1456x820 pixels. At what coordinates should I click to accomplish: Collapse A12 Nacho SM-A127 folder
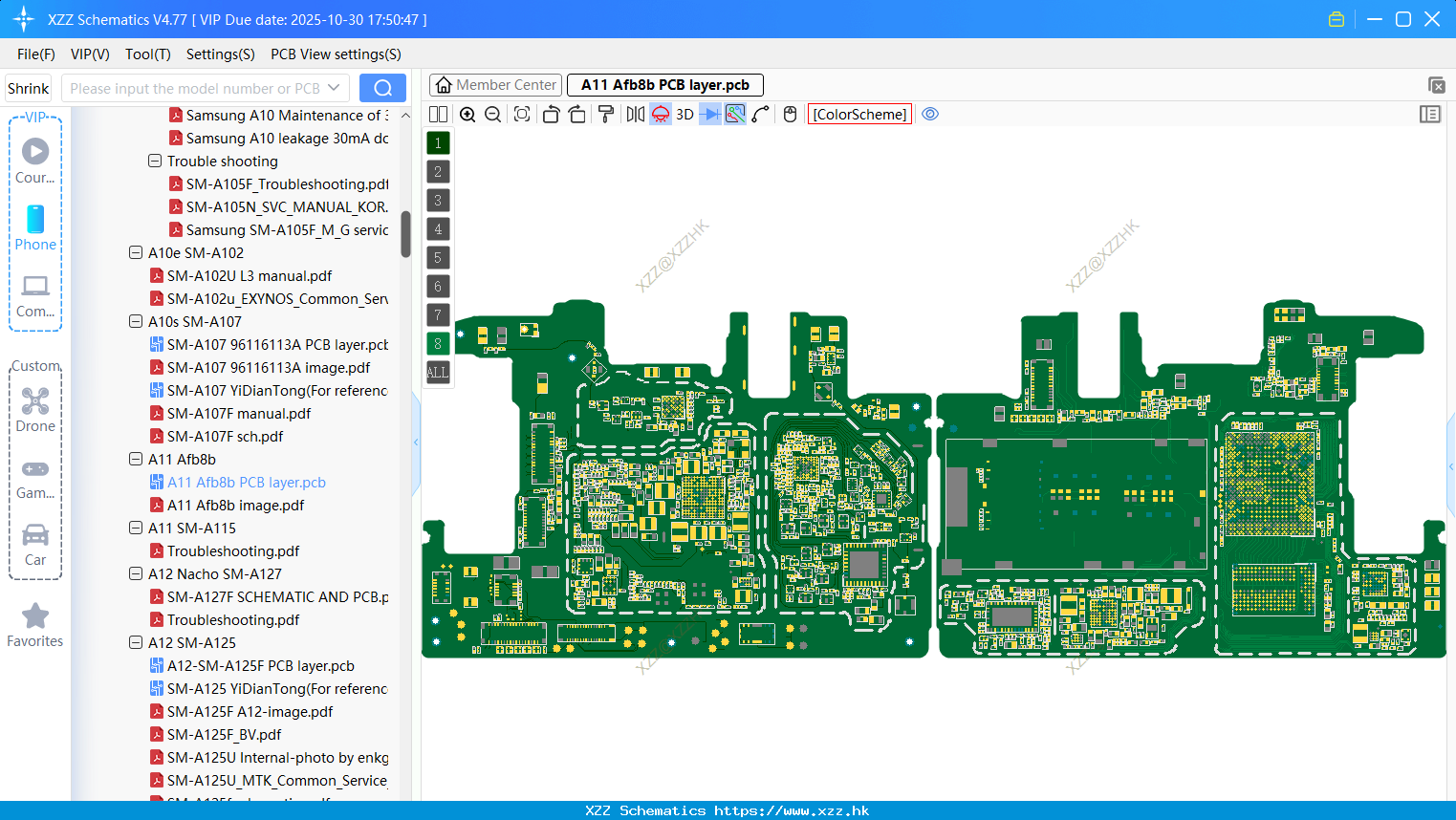click(x=136, y=573)
